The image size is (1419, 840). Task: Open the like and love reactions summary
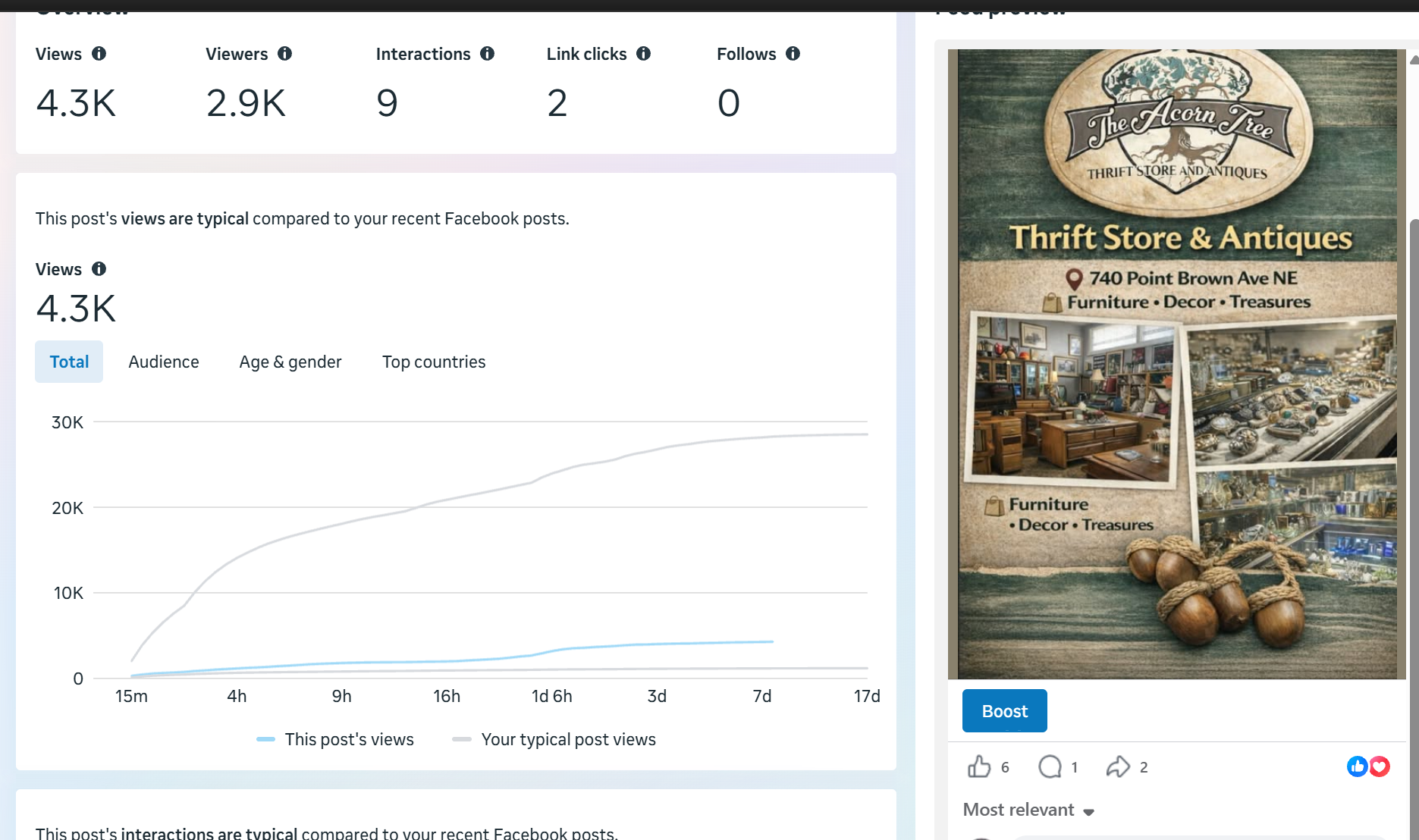pyautogui.click(x=1368, y=767)
